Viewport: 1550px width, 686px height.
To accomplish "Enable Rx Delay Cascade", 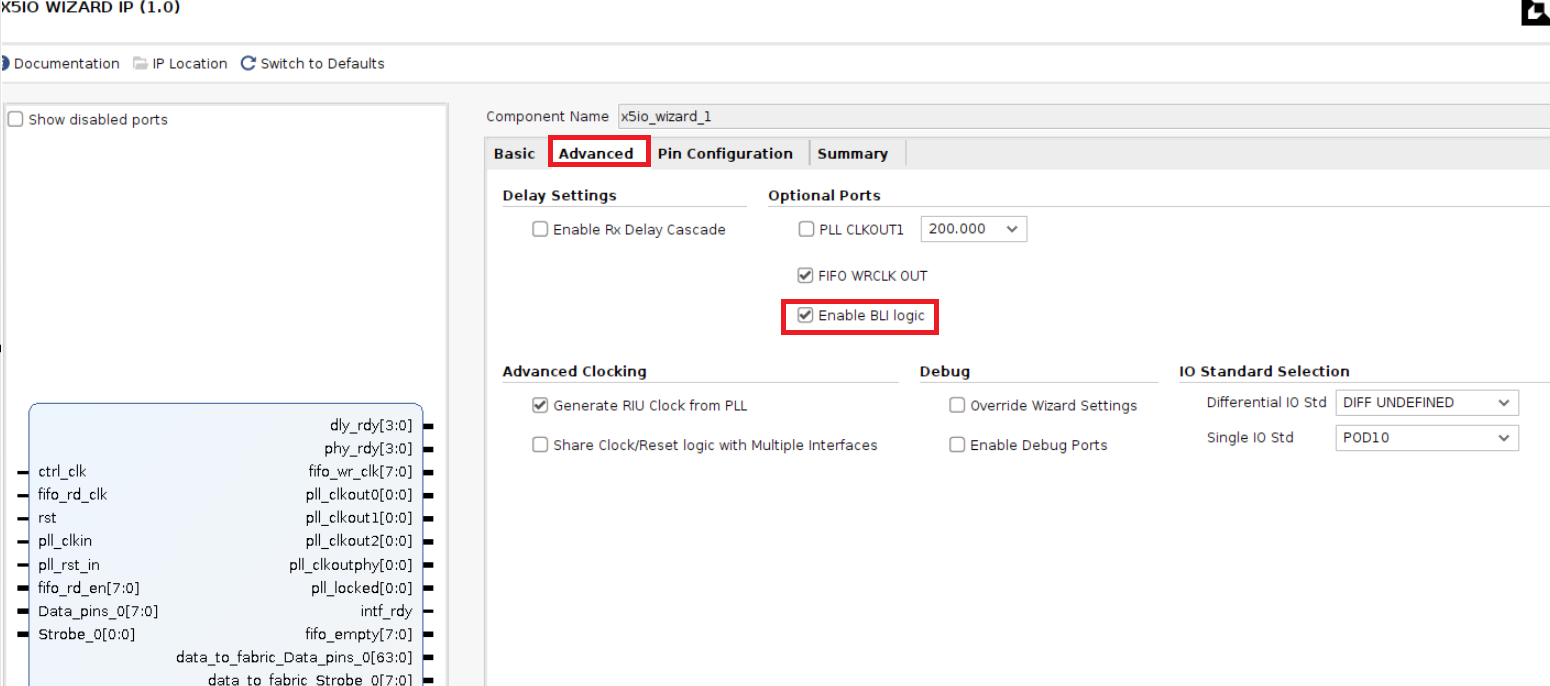I will [540, 229].
